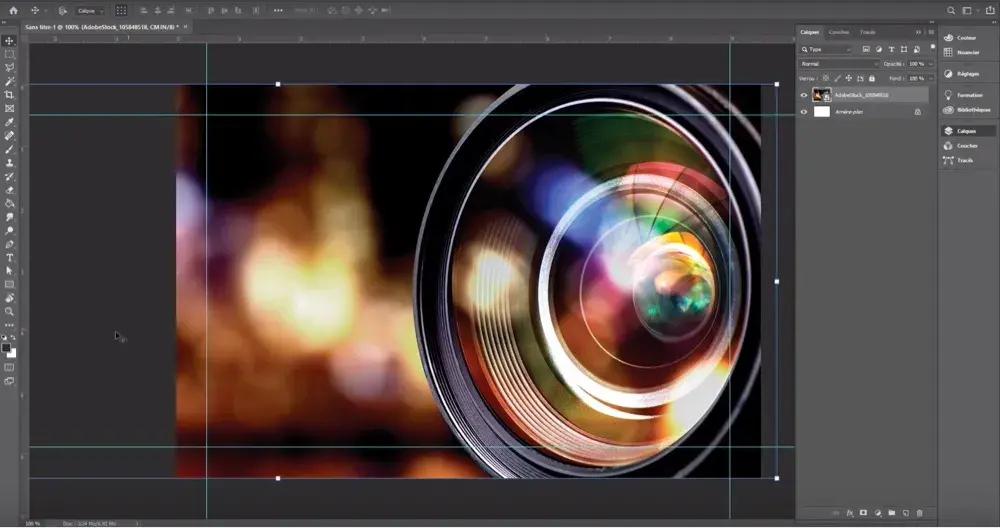Switch to the Couches tab
This screenshot has height=528, width=1000.
coord(839,32)
